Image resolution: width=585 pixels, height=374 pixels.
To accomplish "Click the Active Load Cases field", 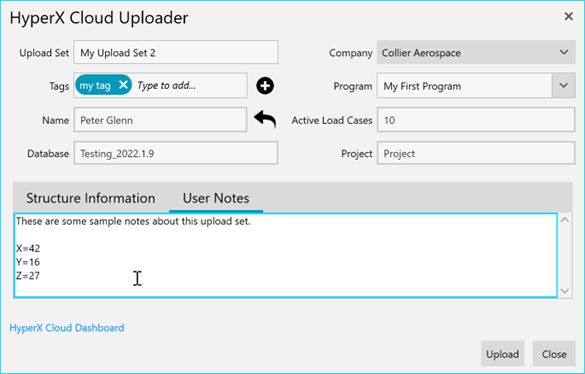I will click(x=476, y=120).
